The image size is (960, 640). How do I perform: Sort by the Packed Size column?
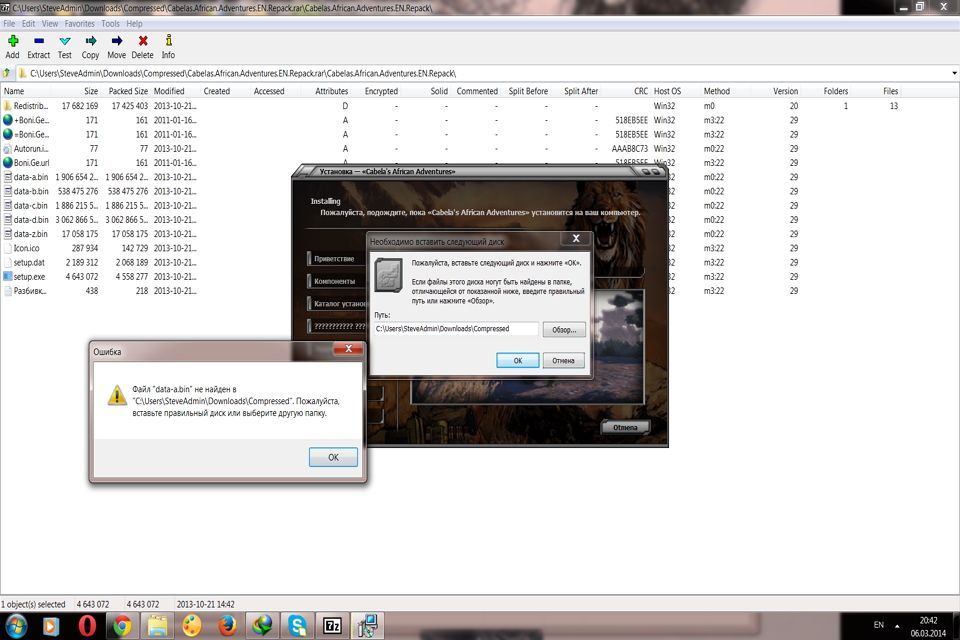click(128, 91)
